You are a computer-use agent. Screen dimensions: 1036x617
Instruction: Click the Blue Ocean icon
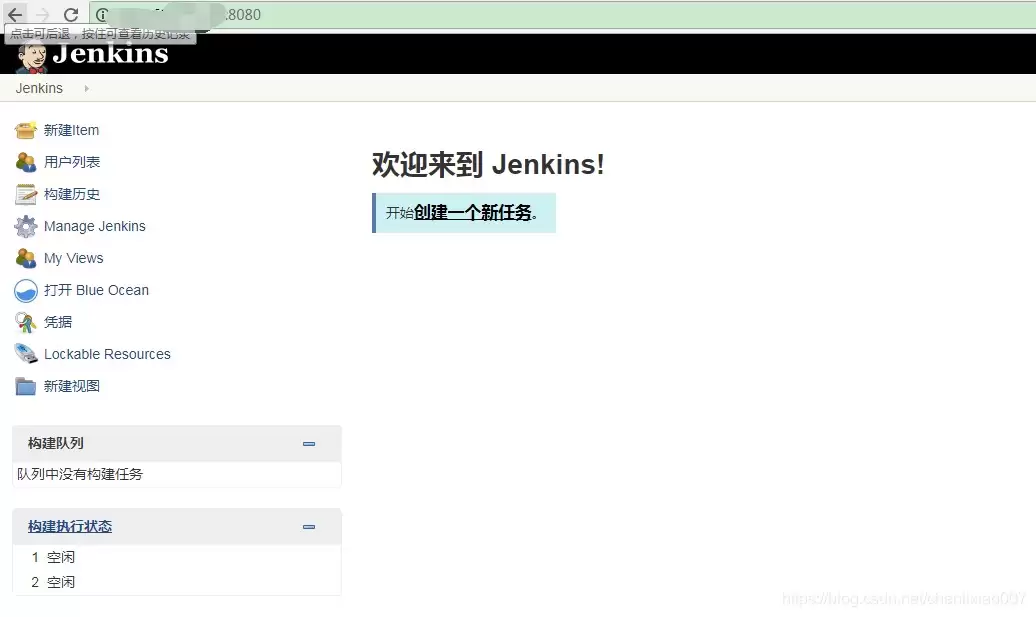[x=26, y=290]
